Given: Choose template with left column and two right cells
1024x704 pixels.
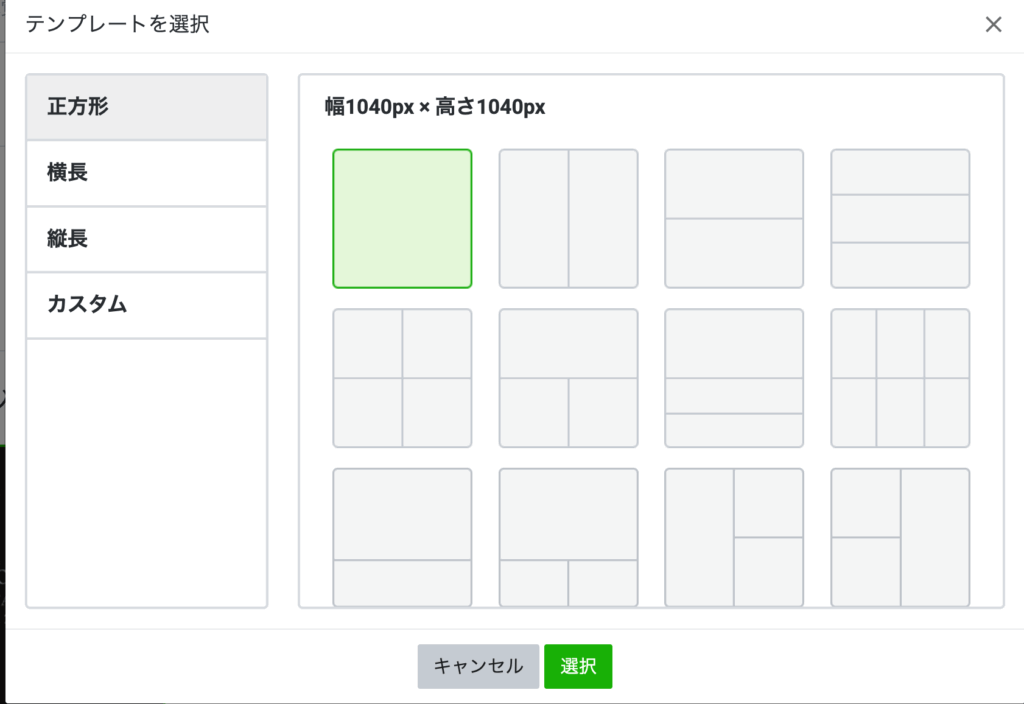Looking at the screenshot, I should 734,537.
